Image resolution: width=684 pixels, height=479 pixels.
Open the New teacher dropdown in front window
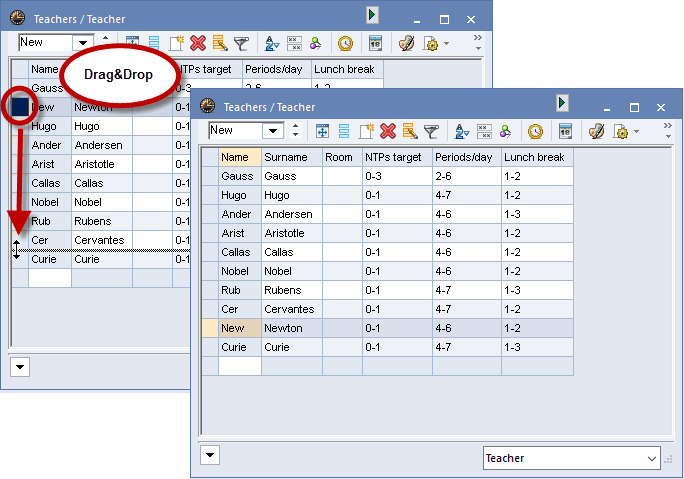(x=273, y=130)
